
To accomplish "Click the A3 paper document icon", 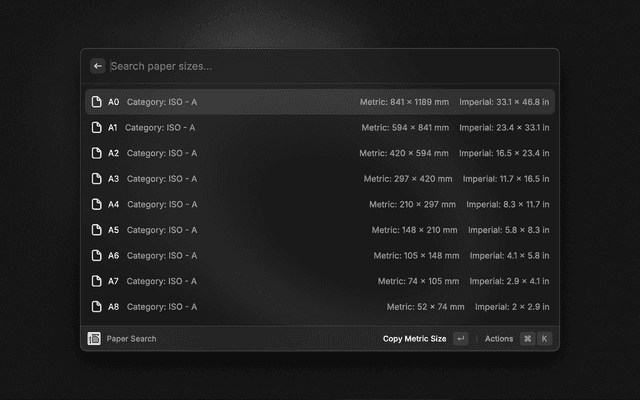I will pos(97,179).
